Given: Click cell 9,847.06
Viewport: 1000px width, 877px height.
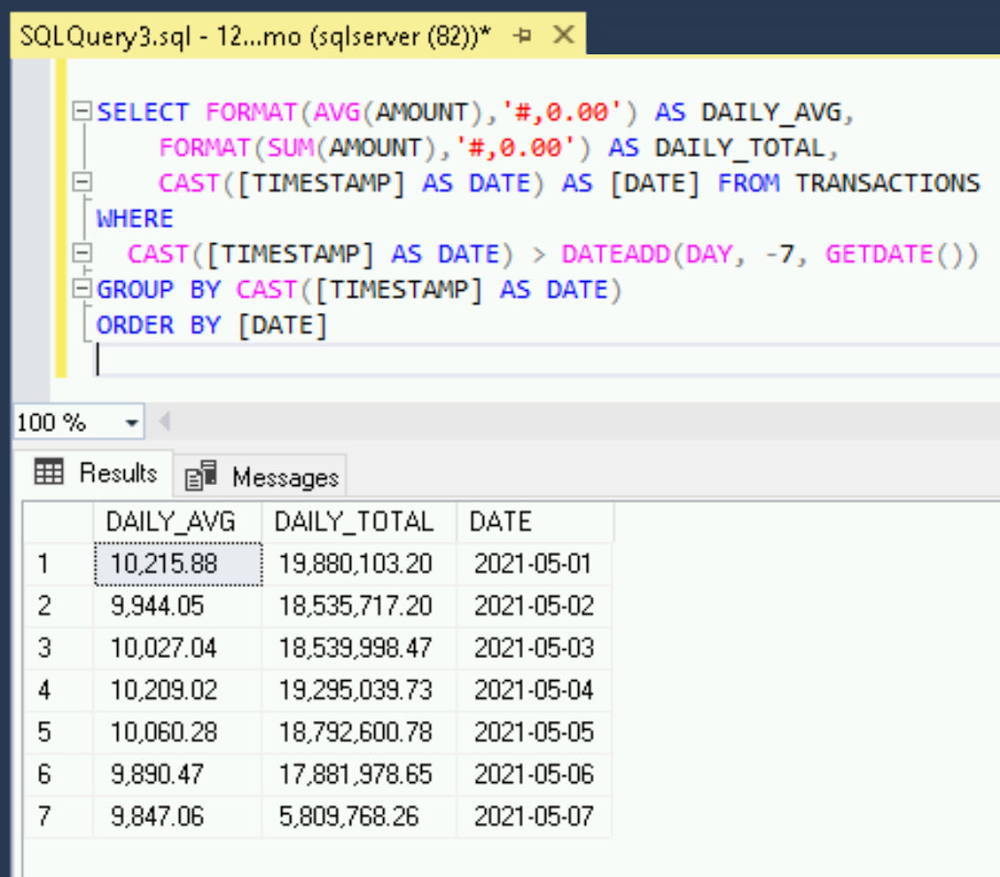Looking at the screenshot, I should click(178, 816).
